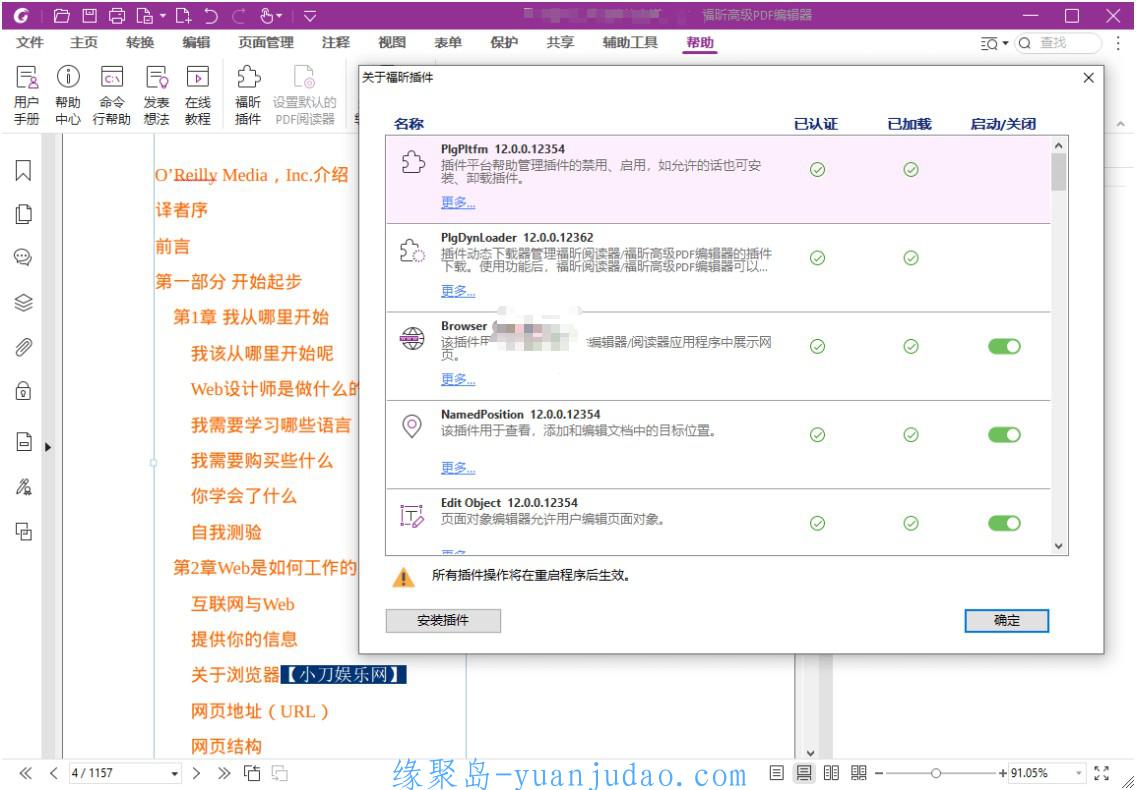Go to the first page of the document
1136x790 pixels.
pyautogui.click(x=25, y=773)
